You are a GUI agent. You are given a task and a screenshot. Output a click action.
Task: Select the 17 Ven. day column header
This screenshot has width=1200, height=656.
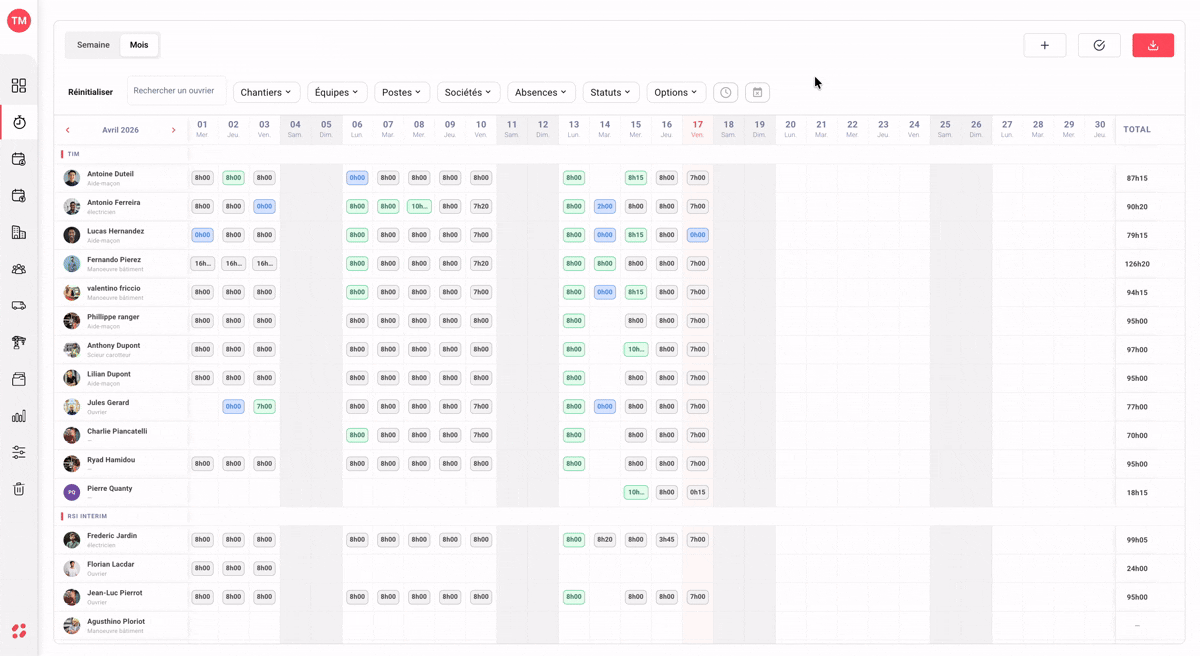tap(697, 129)
